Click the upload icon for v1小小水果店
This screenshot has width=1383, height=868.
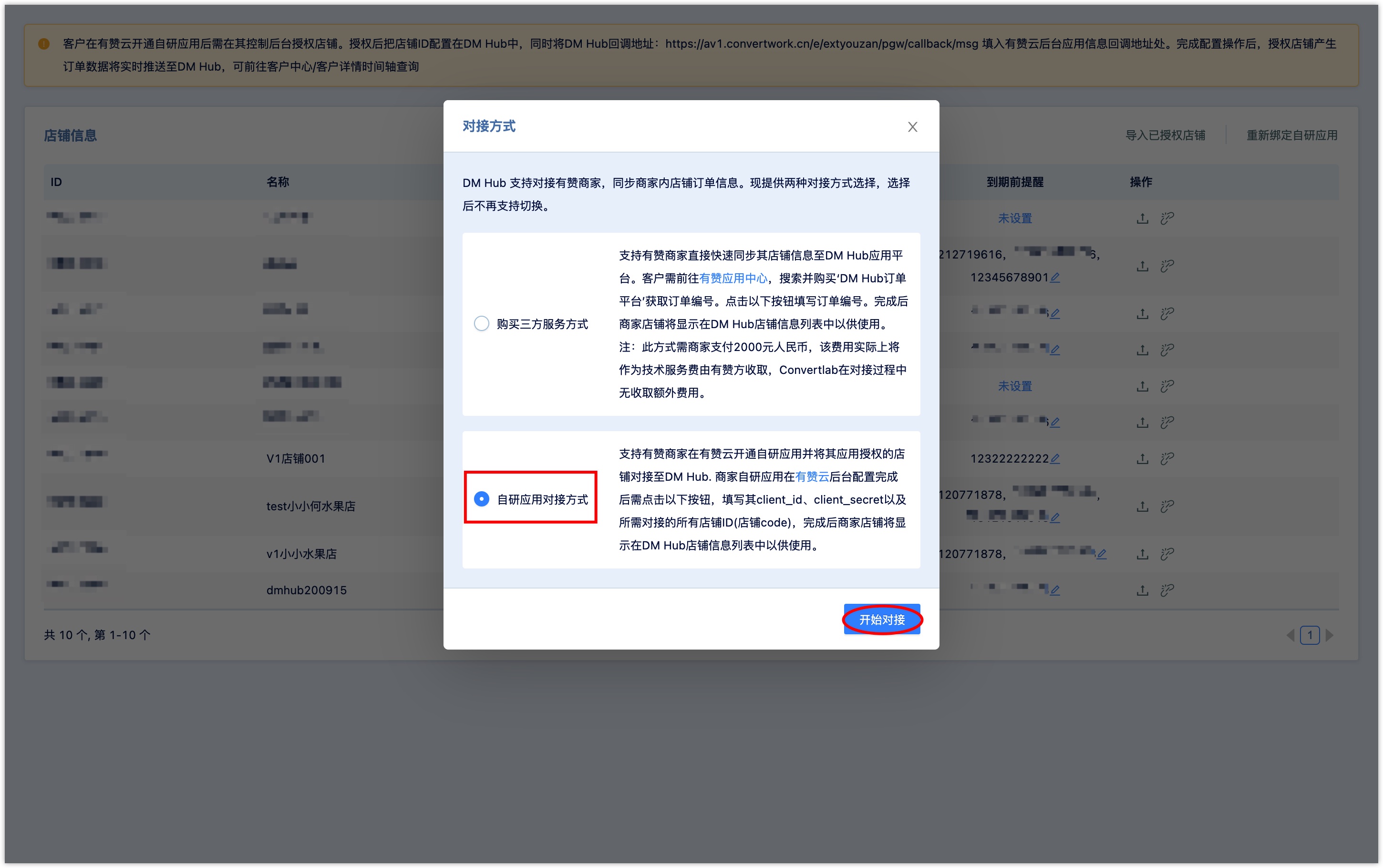point(1142,554)
